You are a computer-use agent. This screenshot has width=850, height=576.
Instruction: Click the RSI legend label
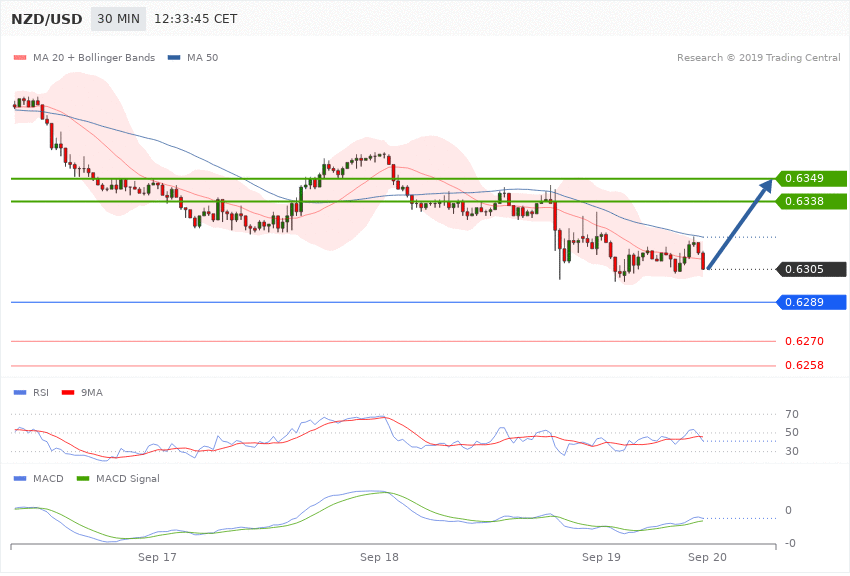tap(41, 392)
